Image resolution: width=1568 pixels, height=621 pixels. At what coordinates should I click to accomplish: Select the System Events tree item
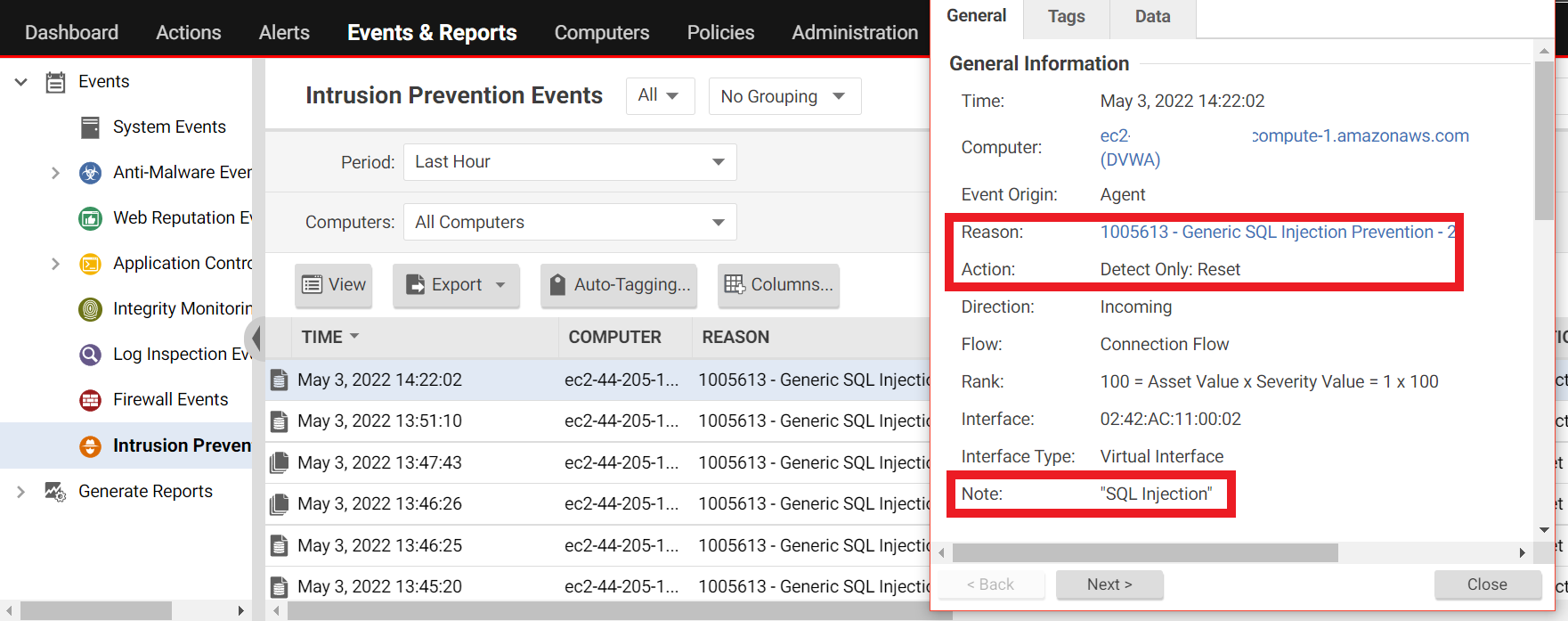169,127
